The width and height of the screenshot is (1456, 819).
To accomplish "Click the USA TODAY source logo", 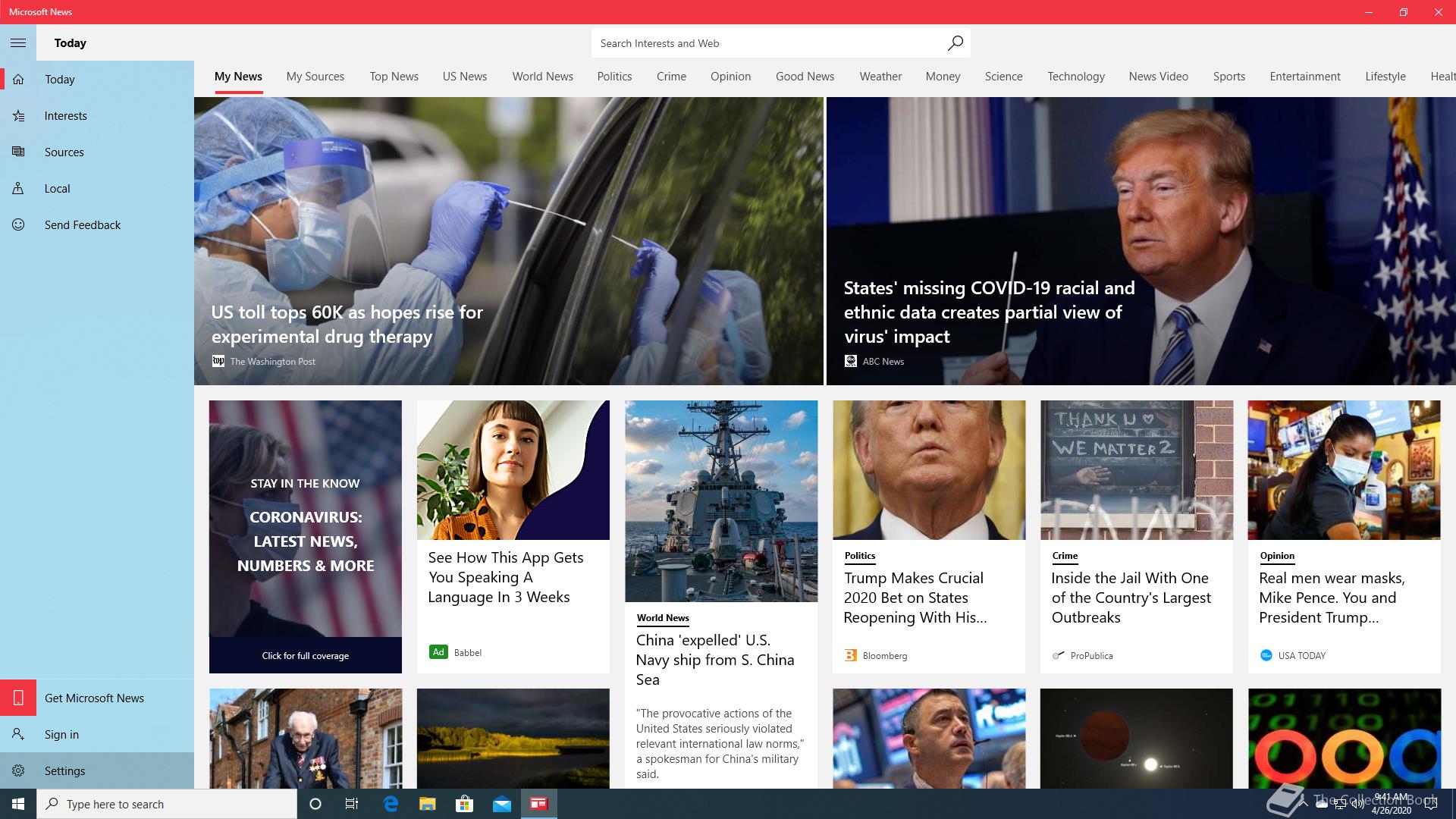I will [1266, 655].
